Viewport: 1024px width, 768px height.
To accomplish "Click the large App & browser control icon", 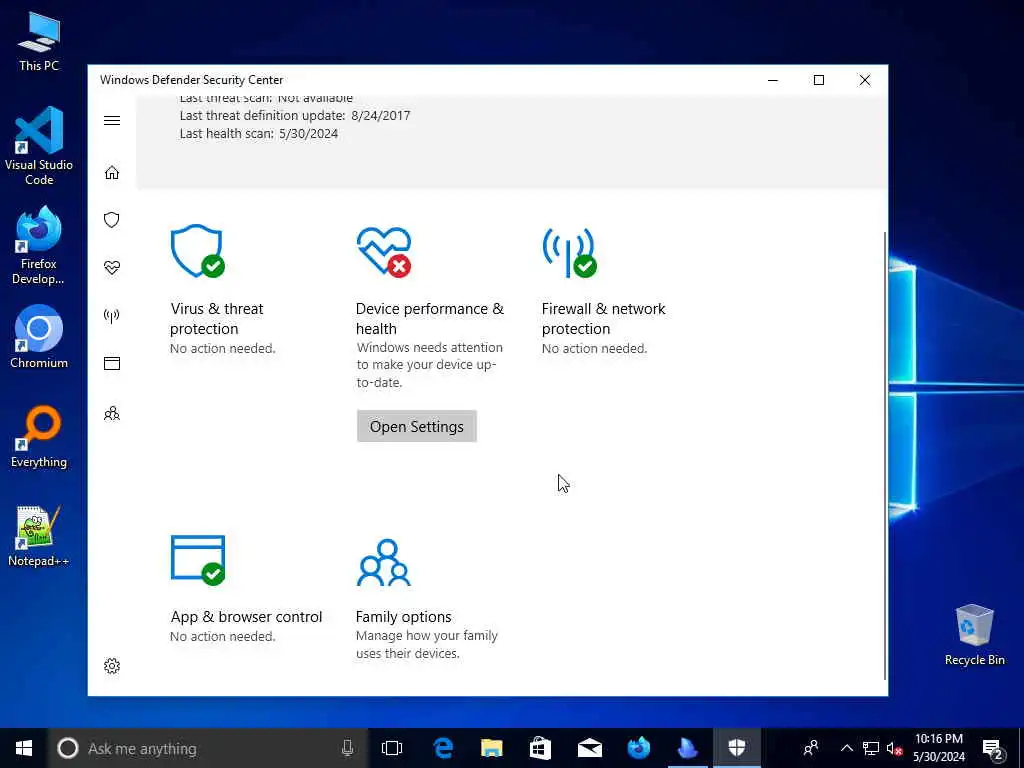I will [198, 560].
